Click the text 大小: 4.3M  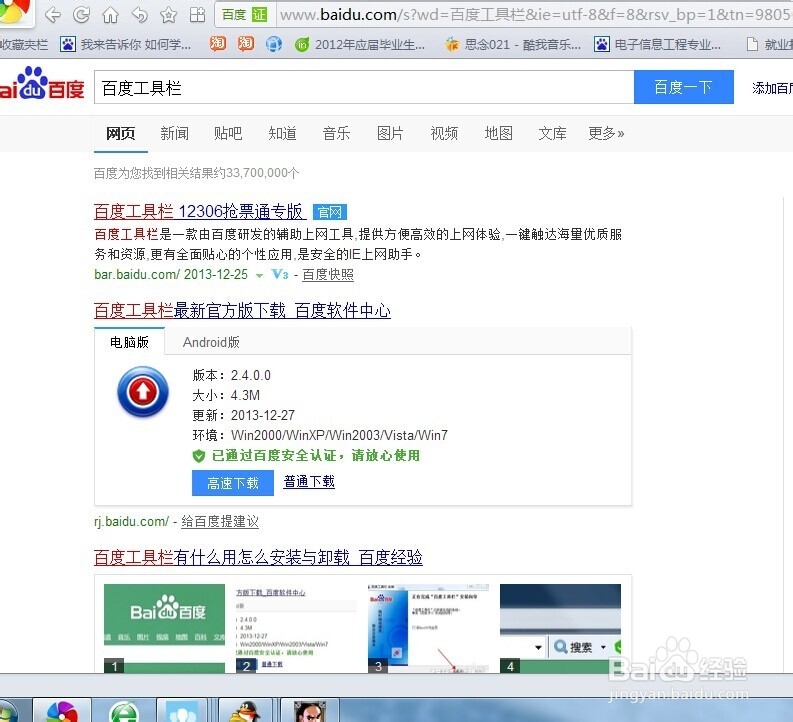pos(226,395)
